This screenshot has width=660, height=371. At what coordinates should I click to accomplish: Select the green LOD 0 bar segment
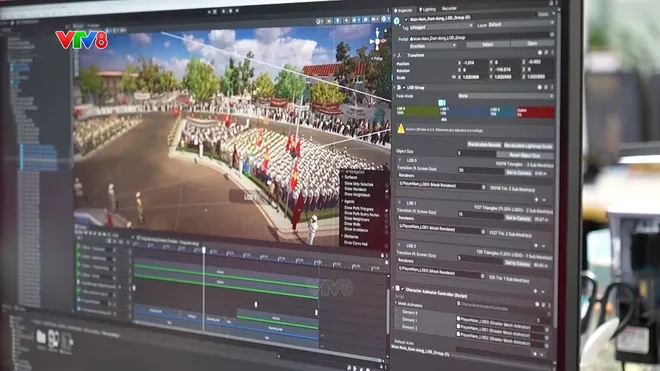click(418, 111)
